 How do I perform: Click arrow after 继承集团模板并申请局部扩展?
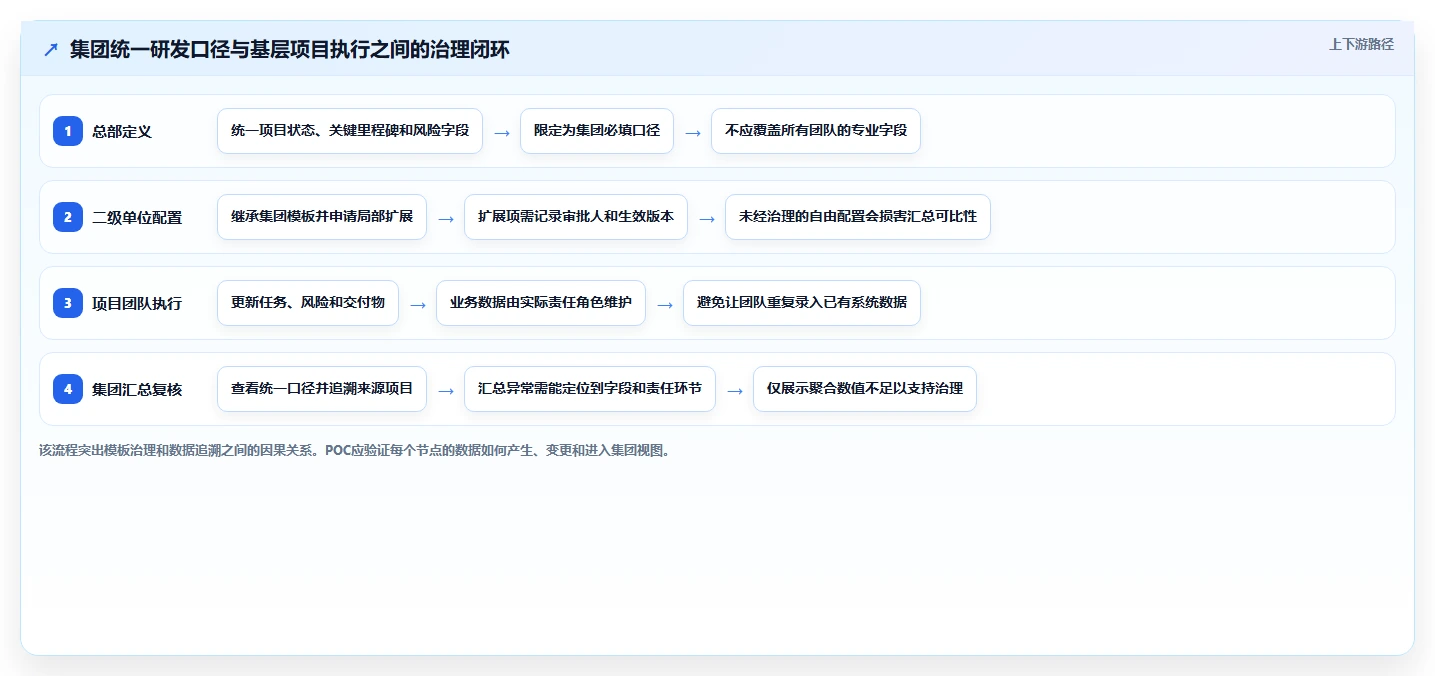[446, 218]
